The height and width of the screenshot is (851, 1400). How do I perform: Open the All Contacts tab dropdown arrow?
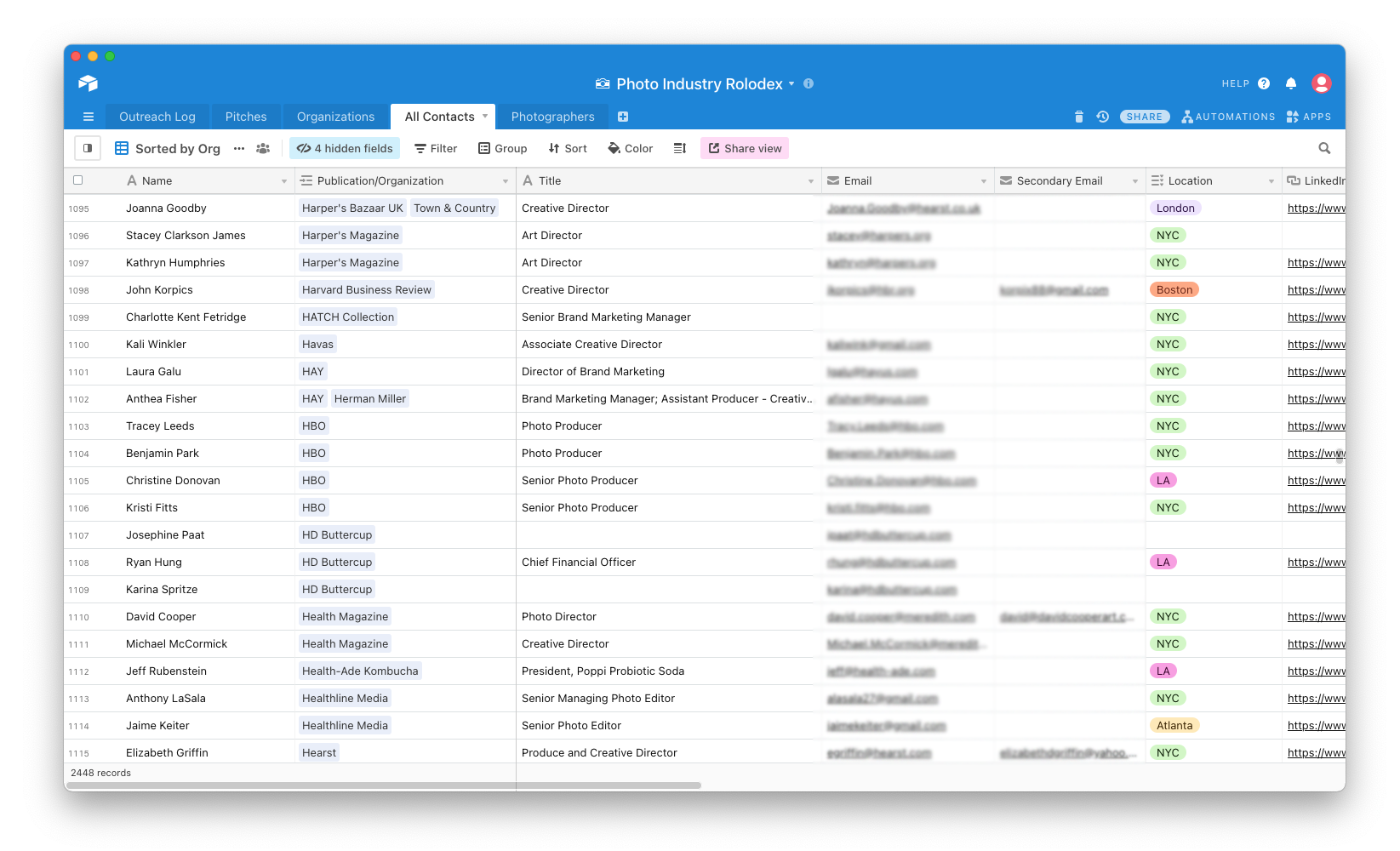click(x=485, y=117)
